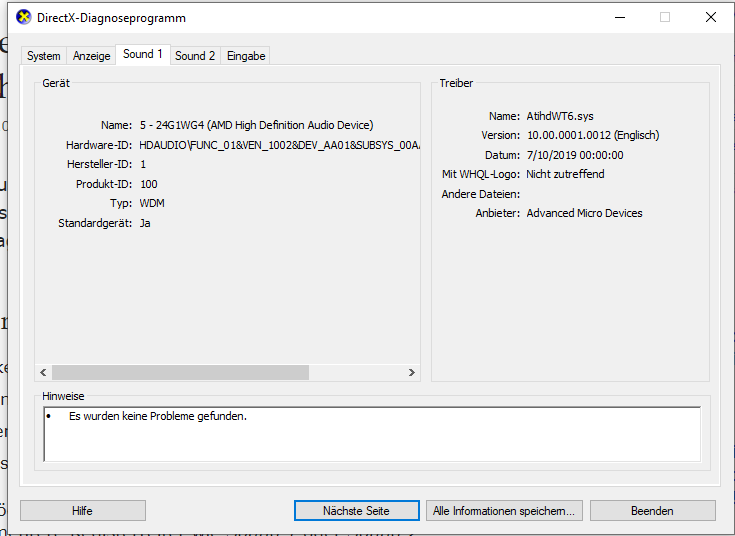Click the window title DirectX-Diagnoseprogramm

coord(111,18)
